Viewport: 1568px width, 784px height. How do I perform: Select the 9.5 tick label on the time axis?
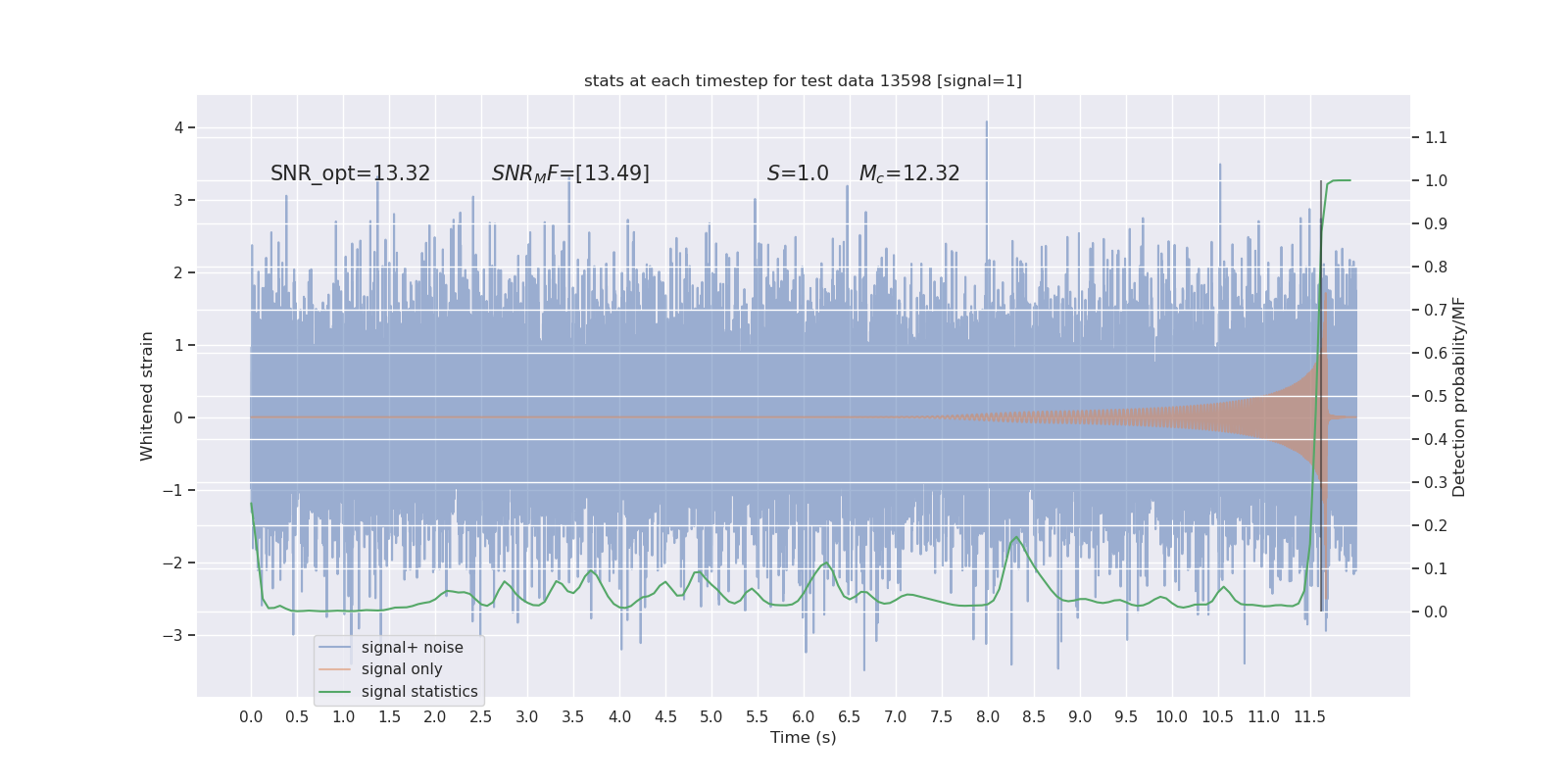1126,717
